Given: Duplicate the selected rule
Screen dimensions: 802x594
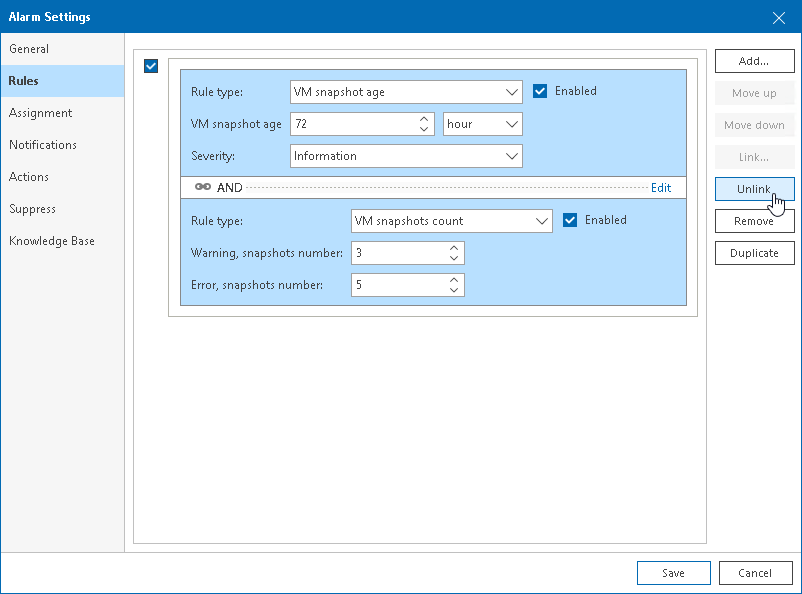Looking at the screenshot, I should tap(754, 253).
